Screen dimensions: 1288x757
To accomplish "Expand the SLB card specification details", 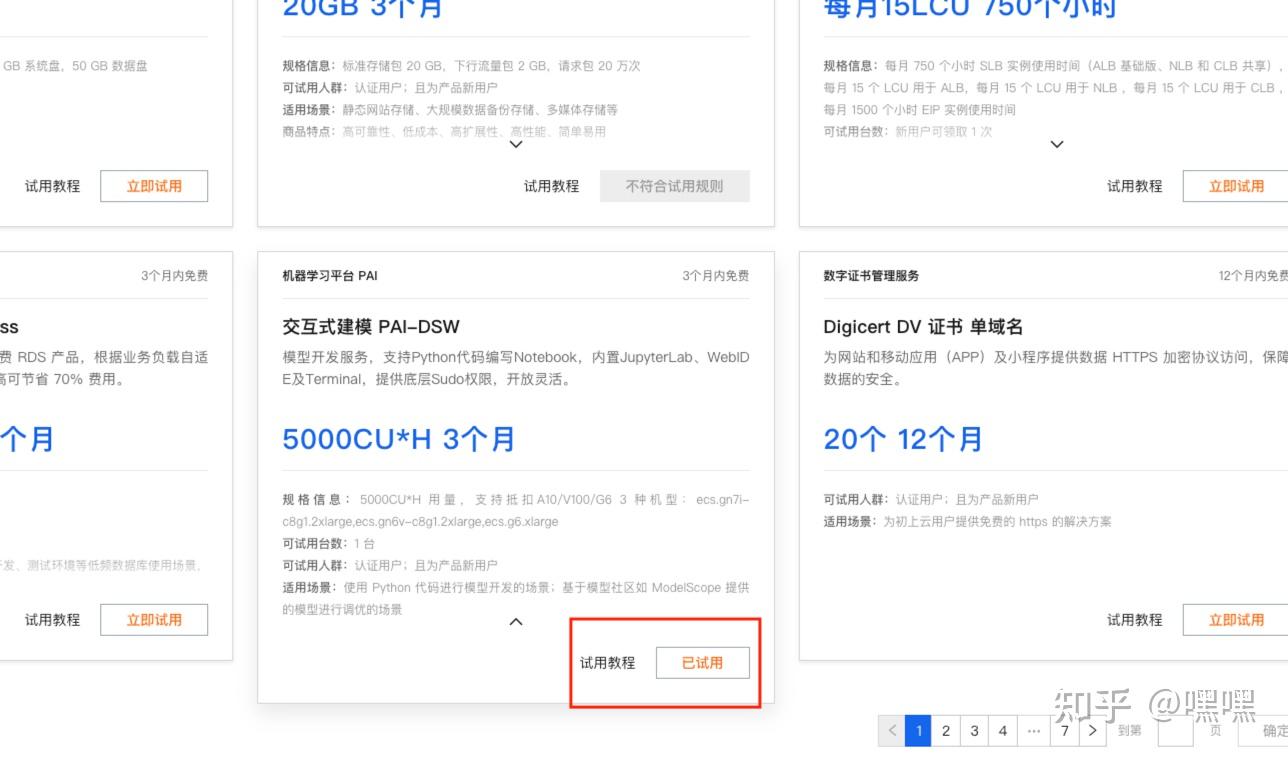I will point(1057,144).
